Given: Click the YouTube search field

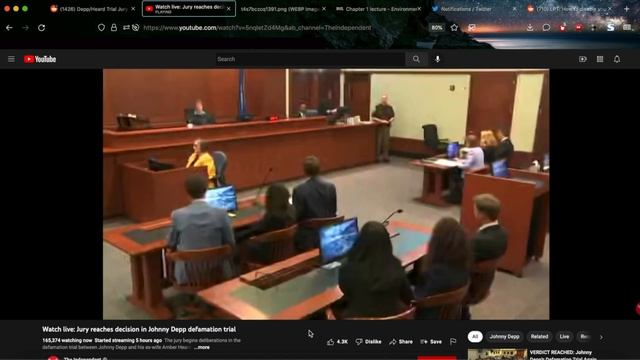Looking at the screenshot, I should (x=310, y=59).
